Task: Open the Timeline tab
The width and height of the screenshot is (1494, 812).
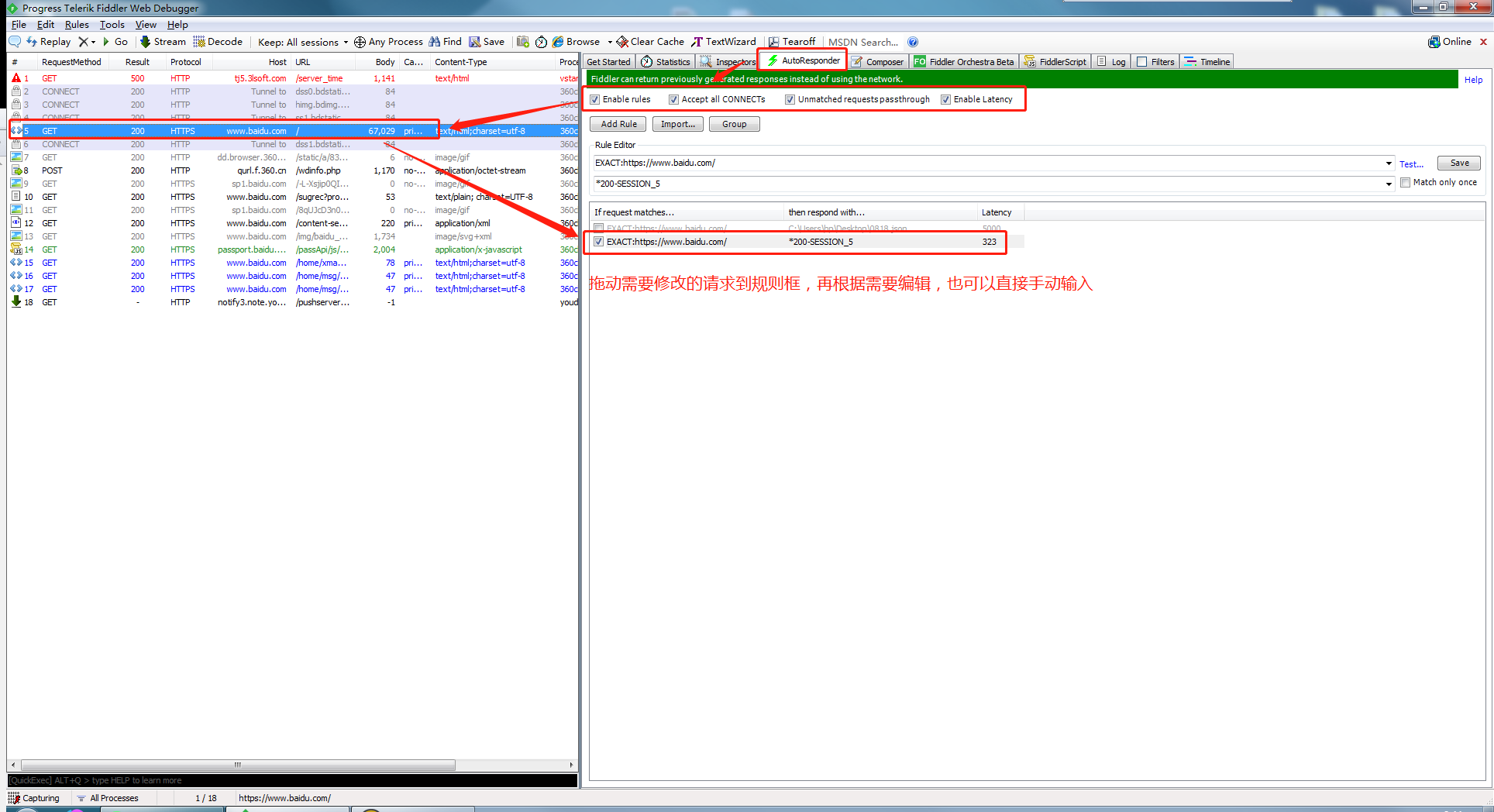Action: pyautogui.click(x=1207, y=62)
